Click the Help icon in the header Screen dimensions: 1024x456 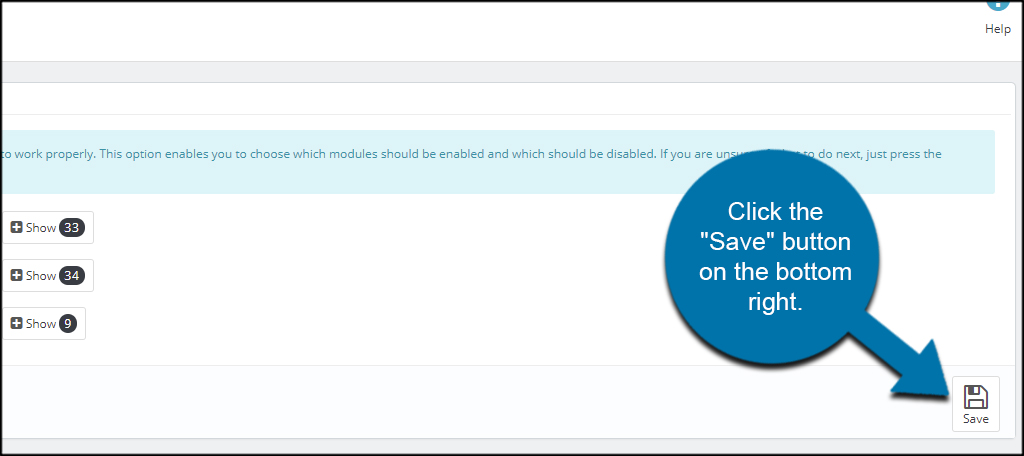(x=997, y=5)
